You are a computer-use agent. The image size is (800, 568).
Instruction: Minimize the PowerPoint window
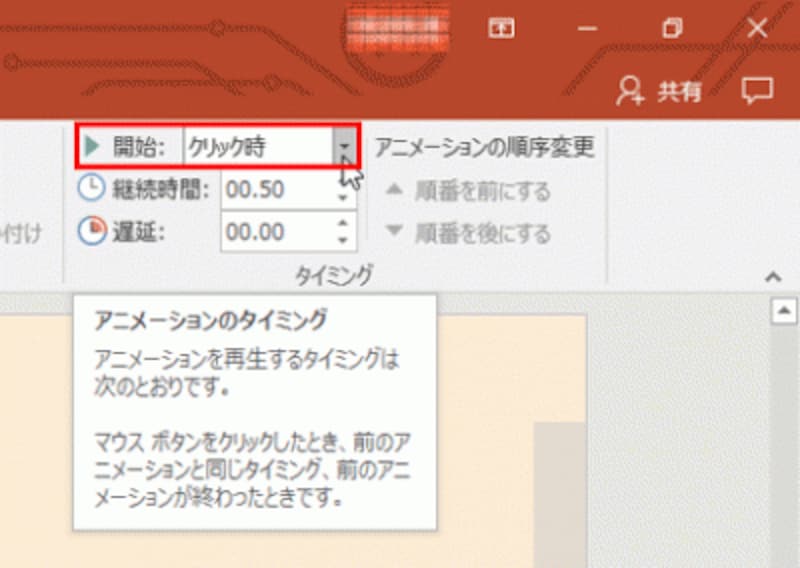coord(587,29)
